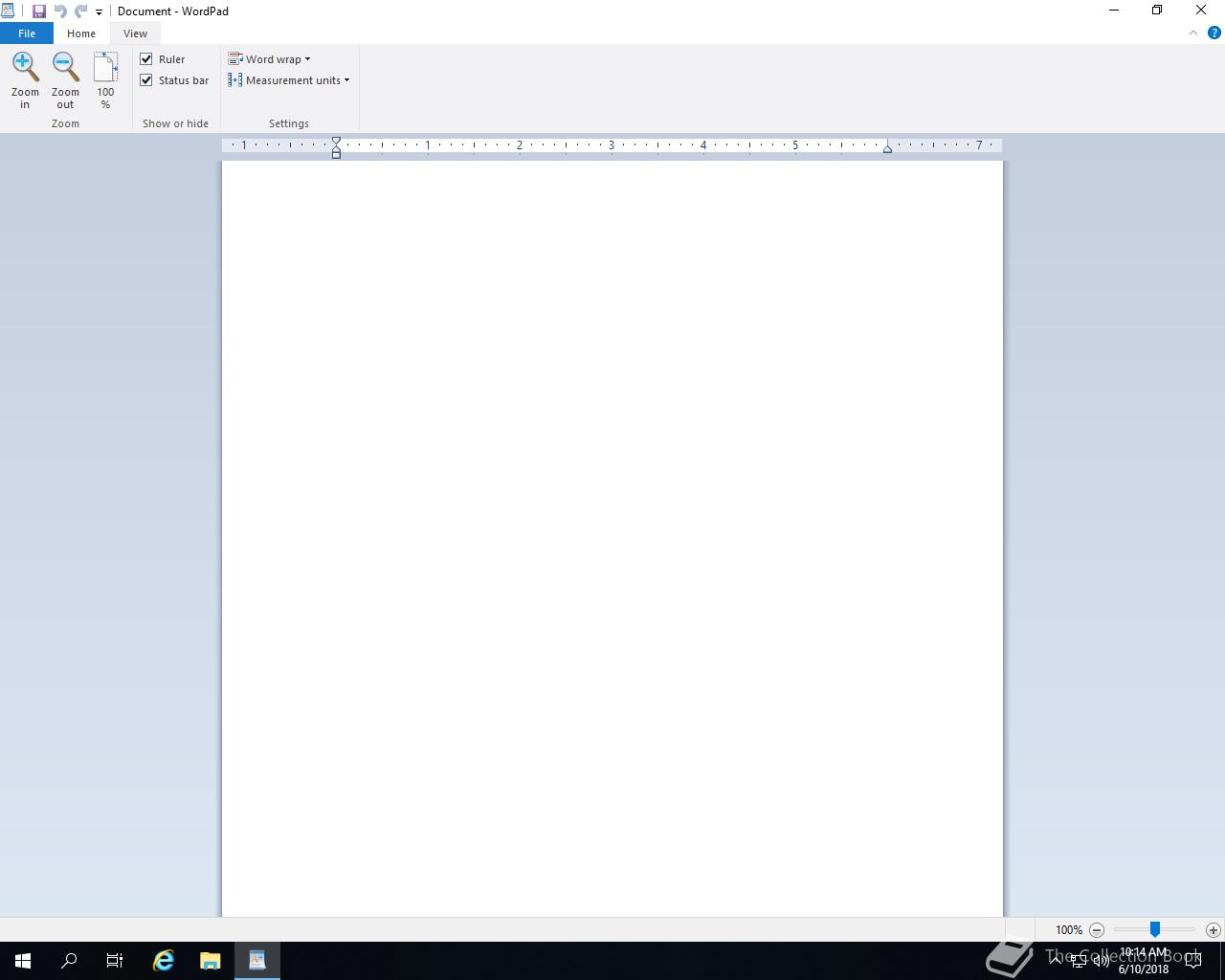The image size is (1225, 980).
Task: Click the status bar zoom minus button
Action: (x=1097, y=930)
